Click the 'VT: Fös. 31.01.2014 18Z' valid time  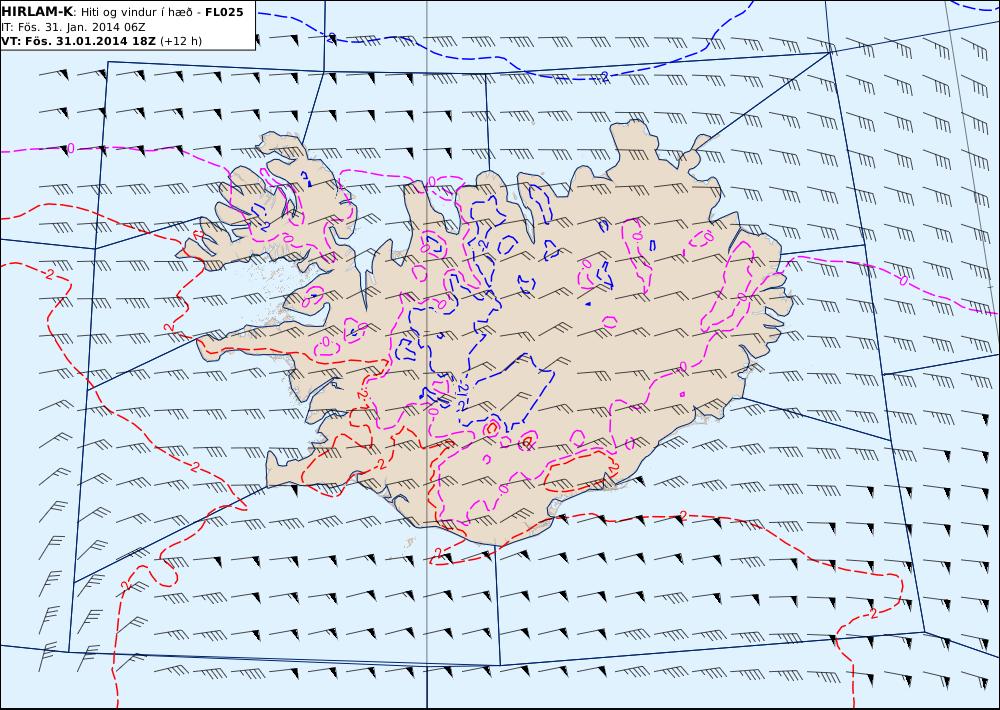tap(78, 41)
